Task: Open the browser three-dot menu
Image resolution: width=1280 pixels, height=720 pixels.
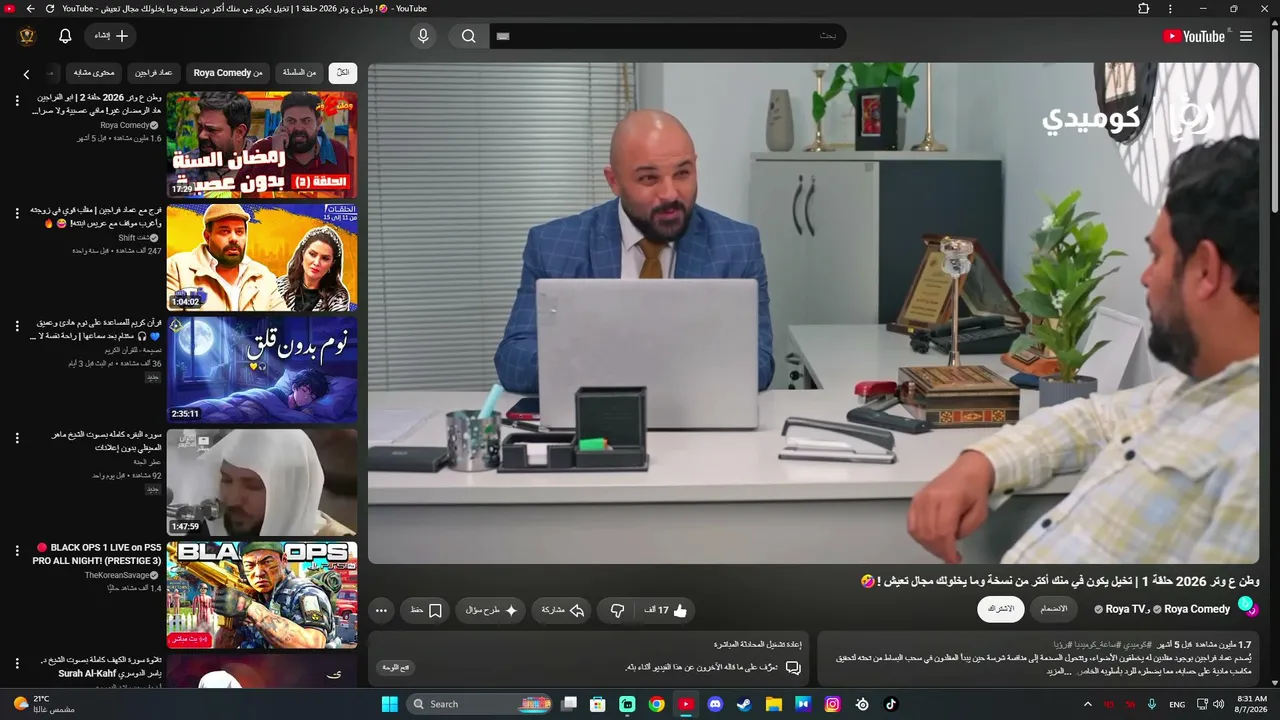Action: [x=1170, y=9]
